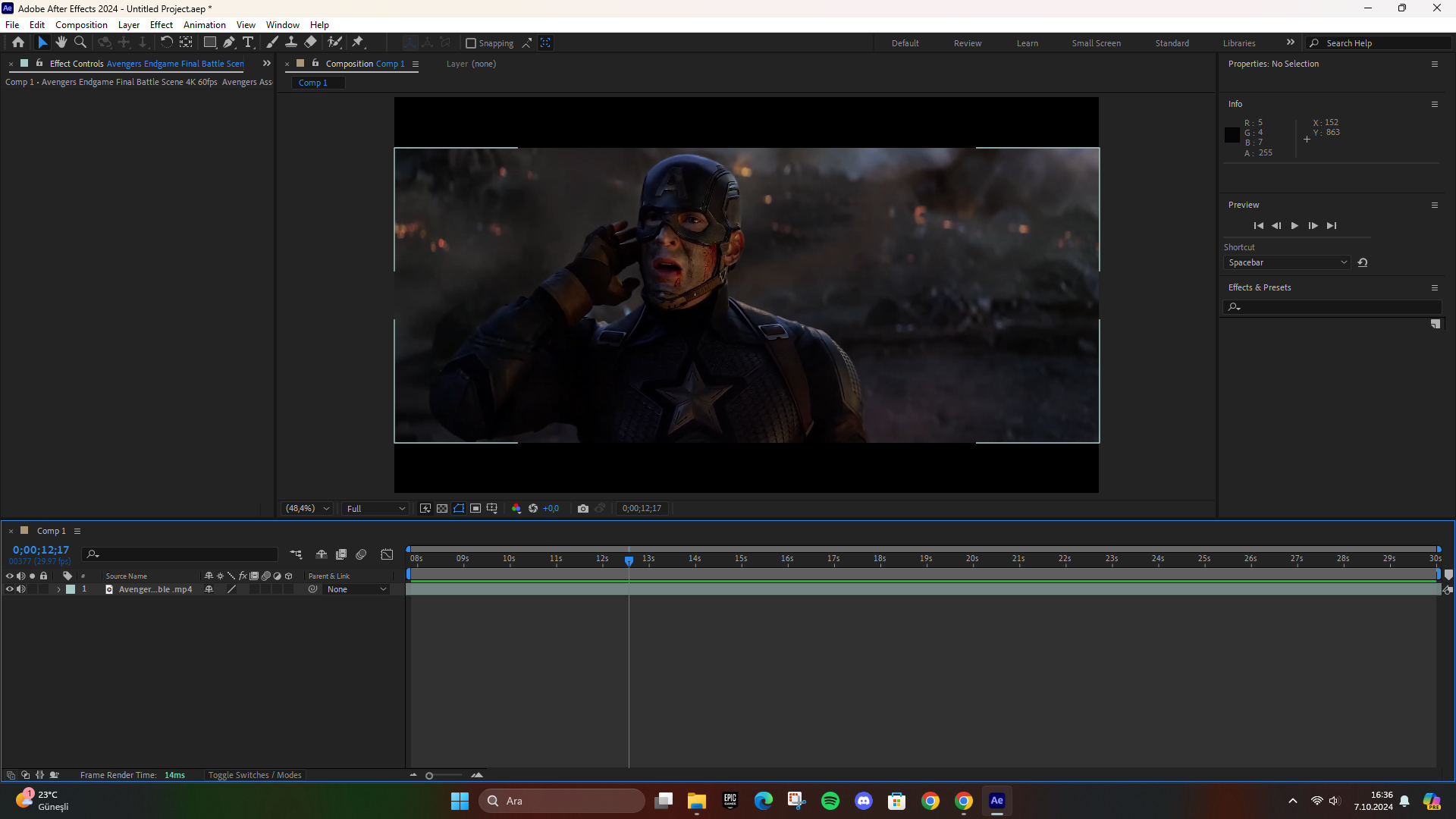Click the Effects & Presets search field
Viewport: 1456px width, 819px height.
1338,306
